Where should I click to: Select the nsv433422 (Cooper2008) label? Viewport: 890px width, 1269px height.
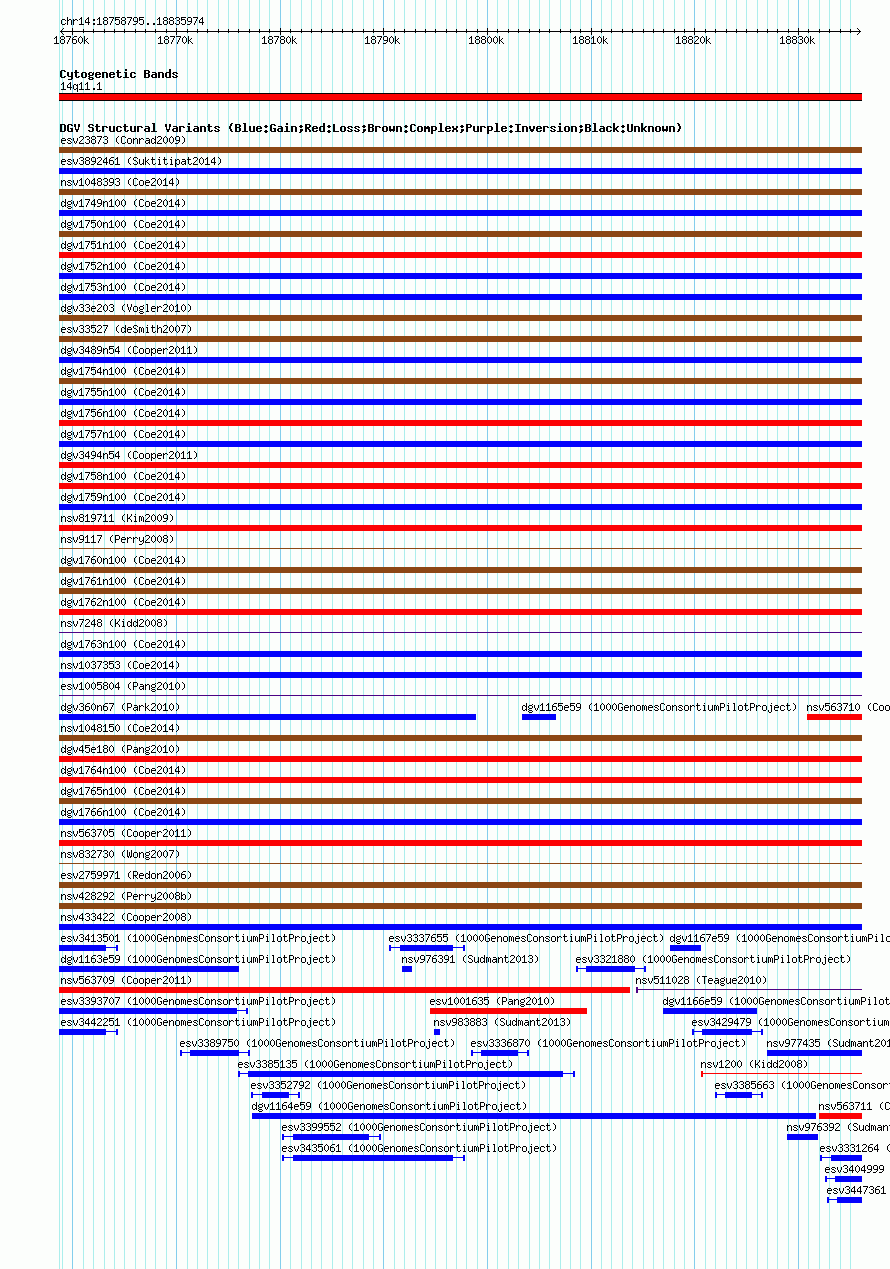tap(126, 917)
